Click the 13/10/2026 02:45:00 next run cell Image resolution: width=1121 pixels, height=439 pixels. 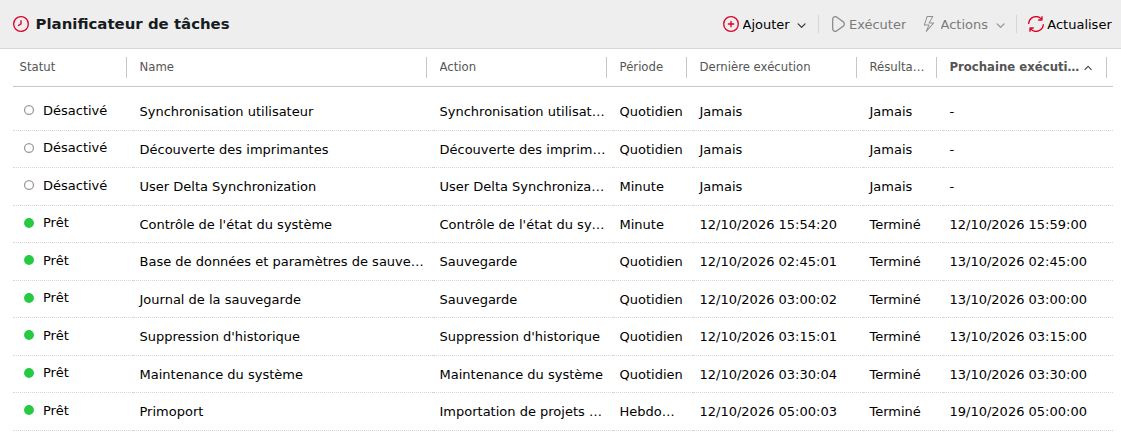coord(1018,262)
